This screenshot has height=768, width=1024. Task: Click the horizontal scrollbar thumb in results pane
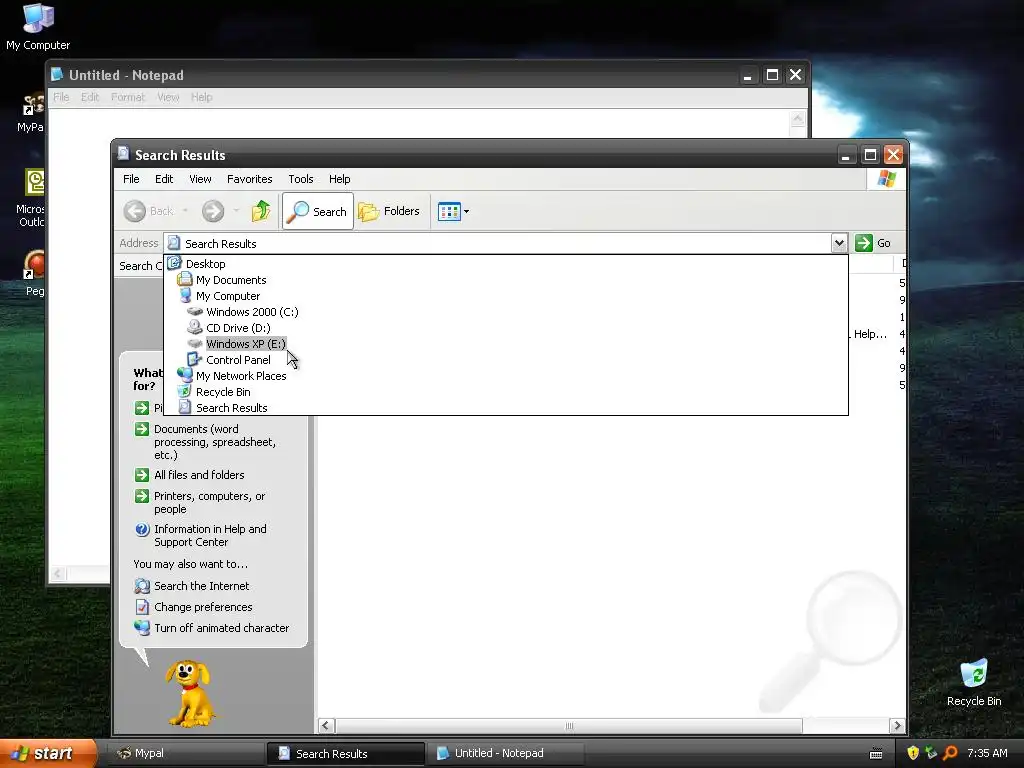click(569, 726)
